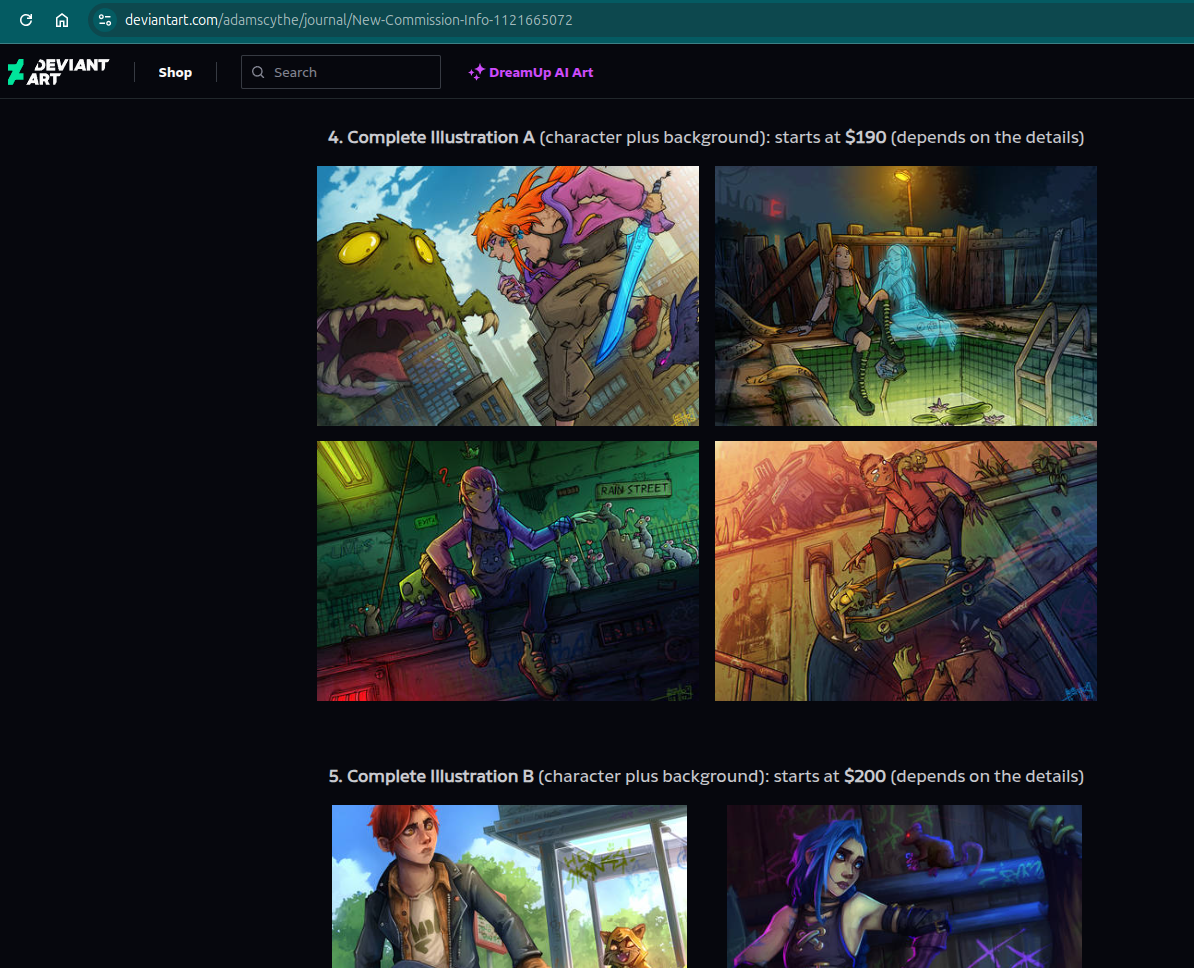Click the browser home icon

(x=62, y=20)
